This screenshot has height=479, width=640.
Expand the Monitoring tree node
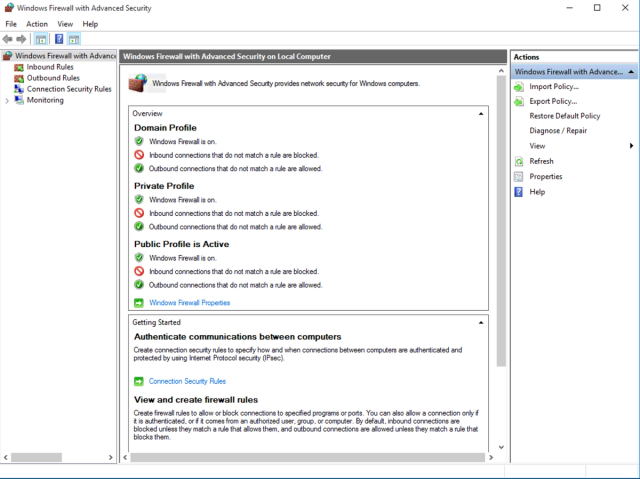pos(7,101)
